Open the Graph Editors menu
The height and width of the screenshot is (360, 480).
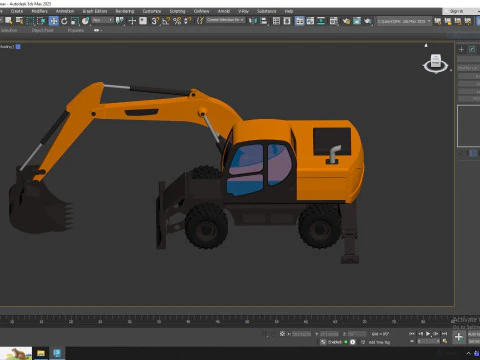[95, 11]
